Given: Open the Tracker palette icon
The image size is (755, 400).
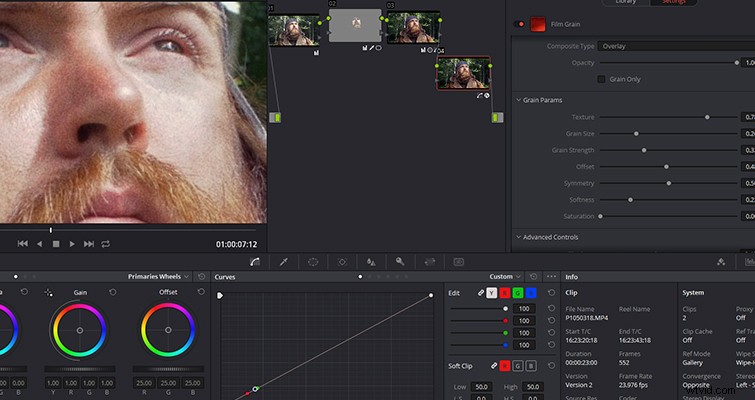Looking at the screenshot, I should click(x=342, y=262).
